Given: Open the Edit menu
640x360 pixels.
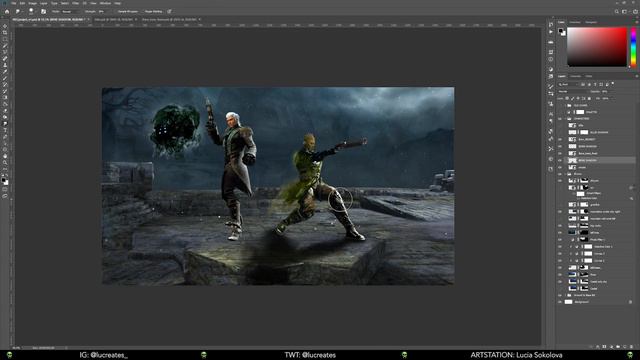Looking at the screenshot, I should click(22, 3).
